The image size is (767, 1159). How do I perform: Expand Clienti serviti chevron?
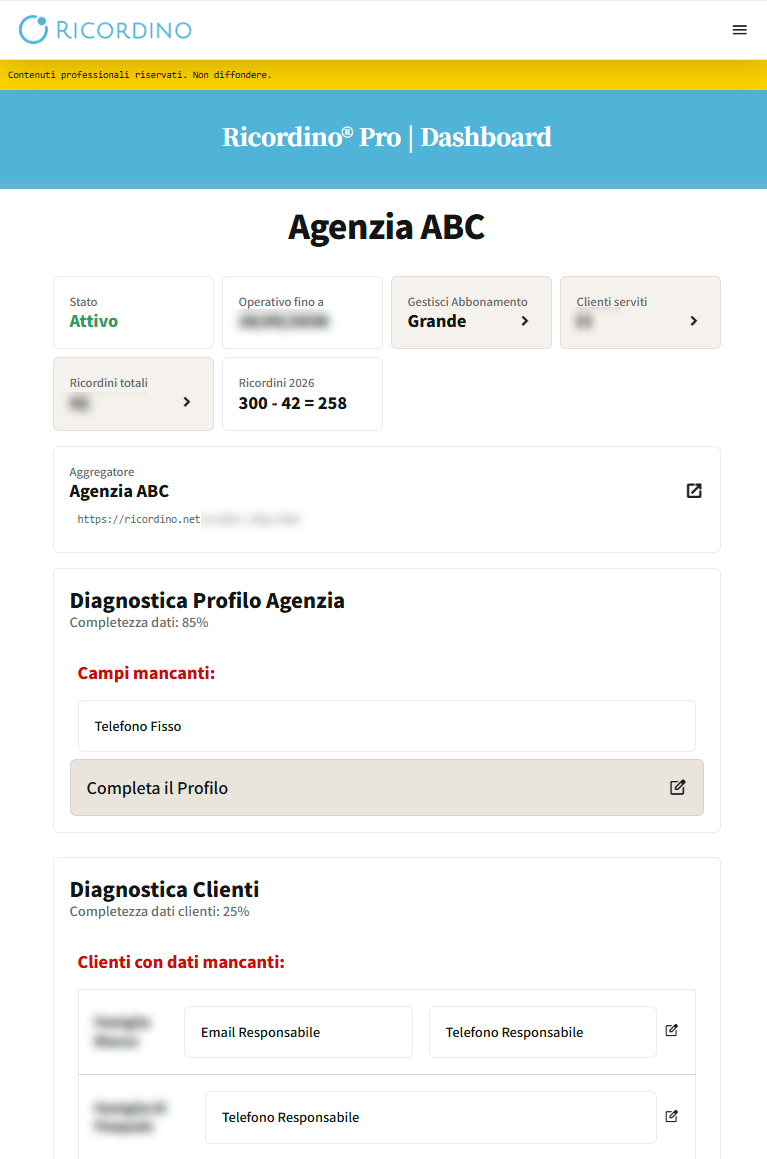coord(693,321)
